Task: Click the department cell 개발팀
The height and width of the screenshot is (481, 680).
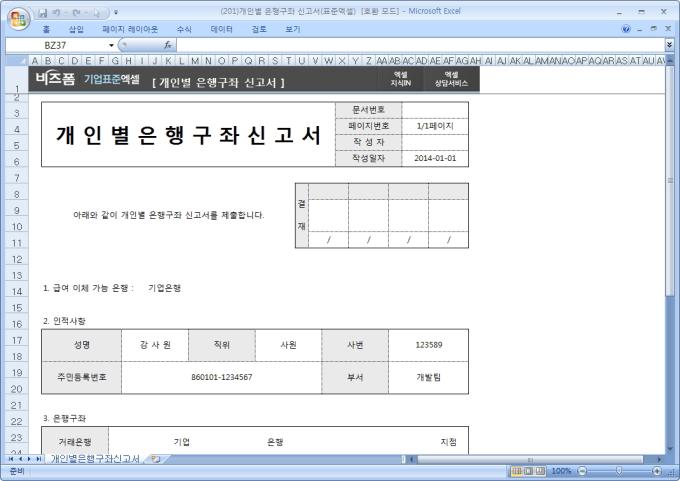Action: [x=428, y=377]
